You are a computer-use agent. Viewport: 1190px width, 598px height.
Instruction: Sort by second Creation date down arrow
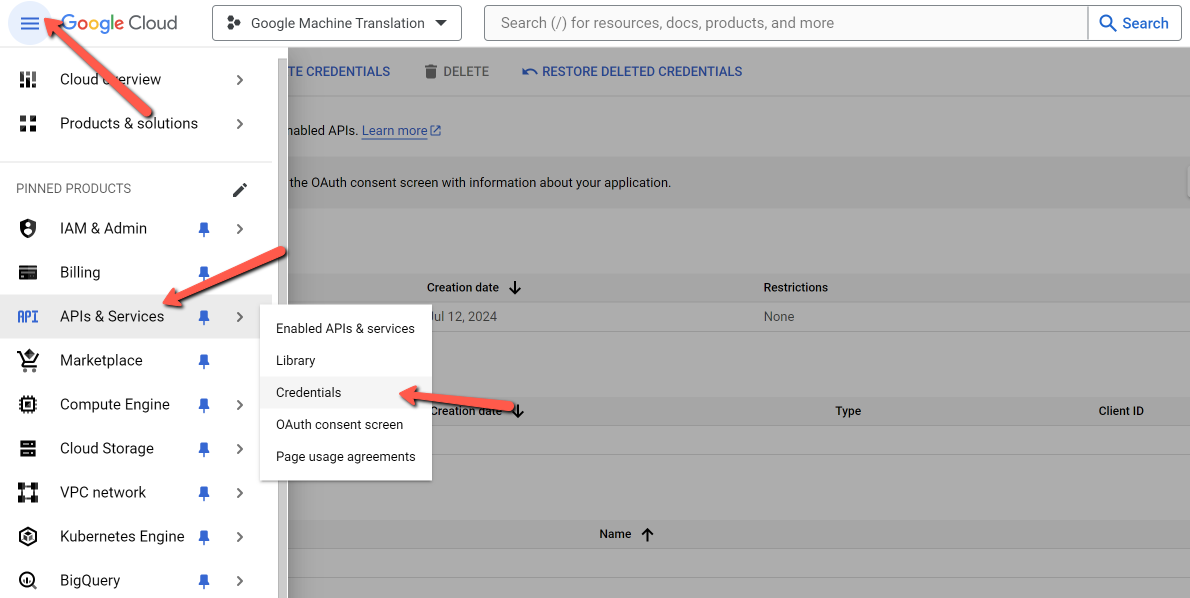[x=518, y=411]
